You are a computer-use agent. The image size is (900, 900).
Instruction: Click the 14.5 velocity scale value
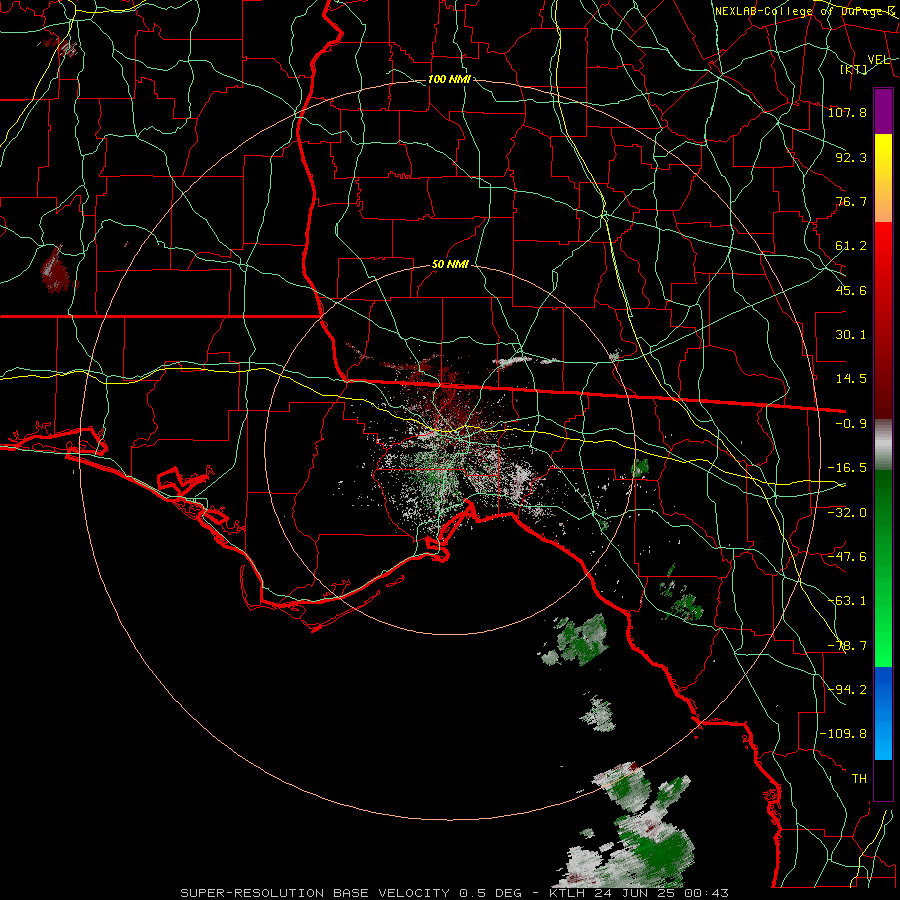pyautogui.click(x=851, y=379)
